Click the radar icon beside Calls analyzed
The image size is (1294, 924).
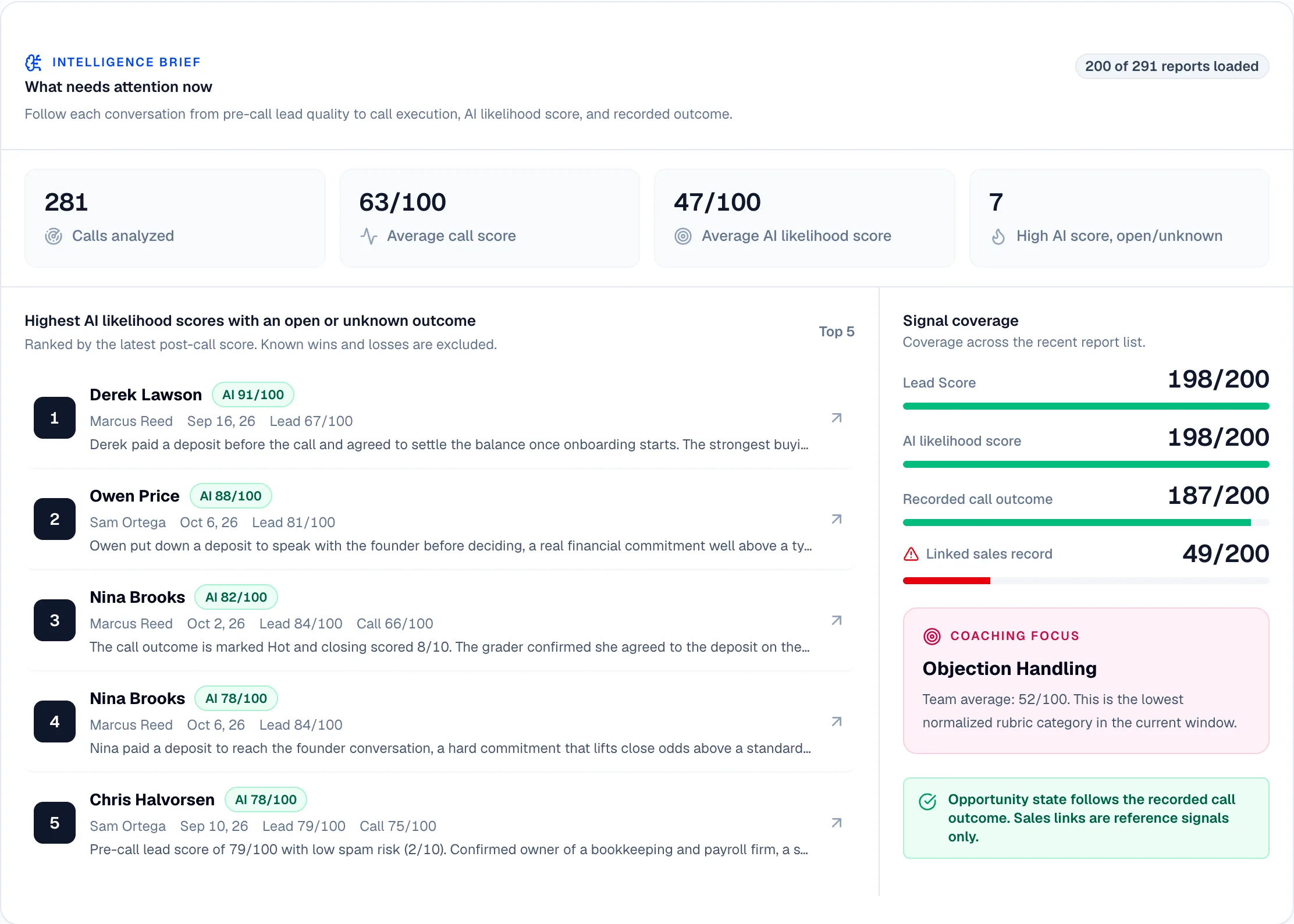point(54,236)
